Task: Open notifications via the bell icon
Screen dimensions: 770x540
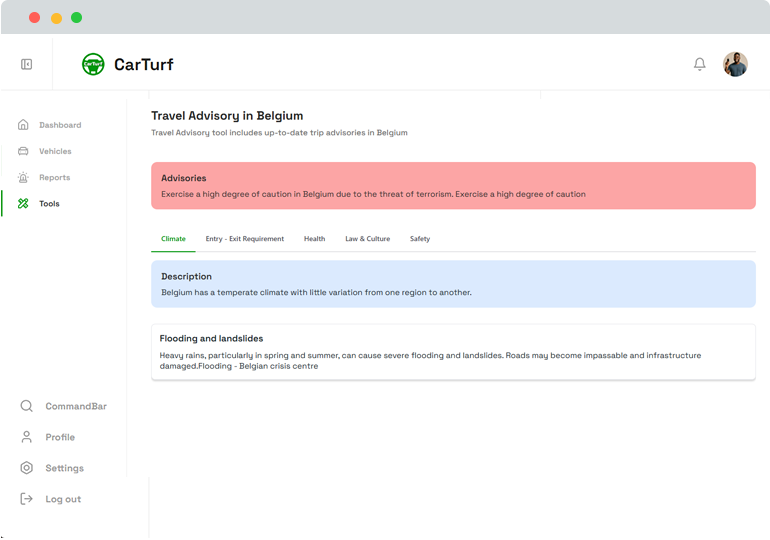Action: point(700,64)
